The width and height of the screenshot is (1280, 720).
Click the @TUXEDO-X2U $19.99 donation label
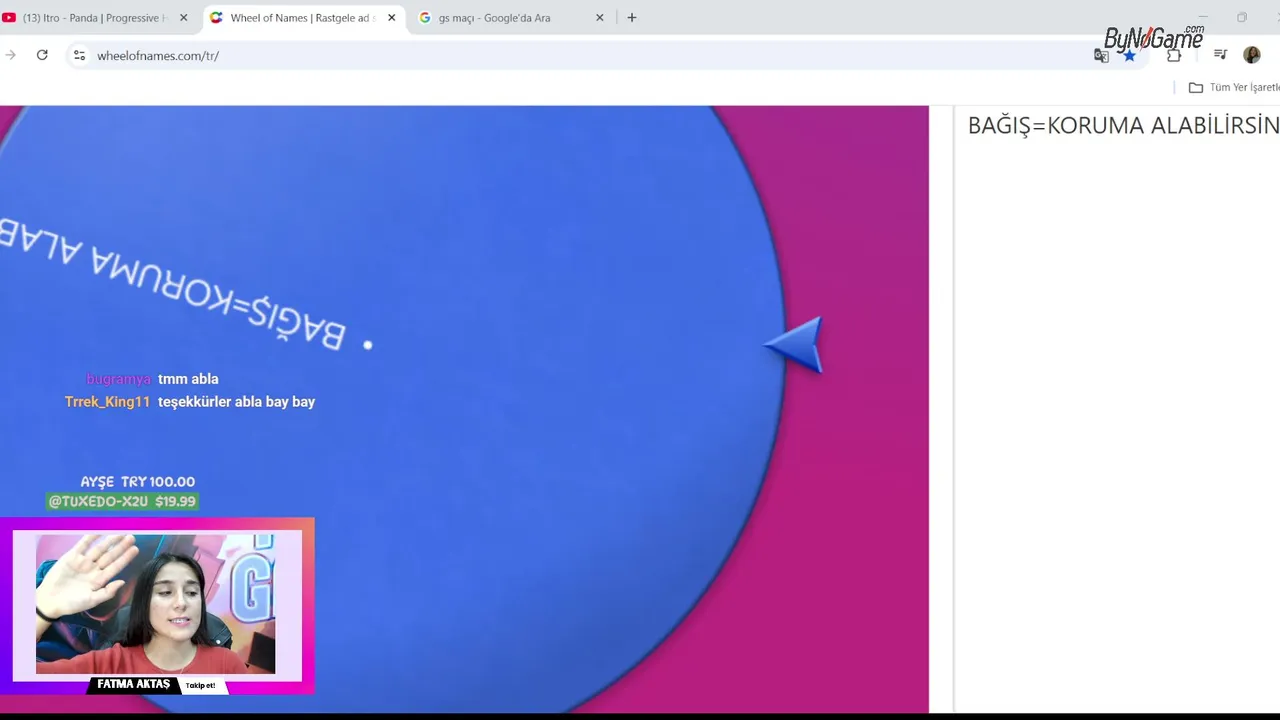(122, 501)
